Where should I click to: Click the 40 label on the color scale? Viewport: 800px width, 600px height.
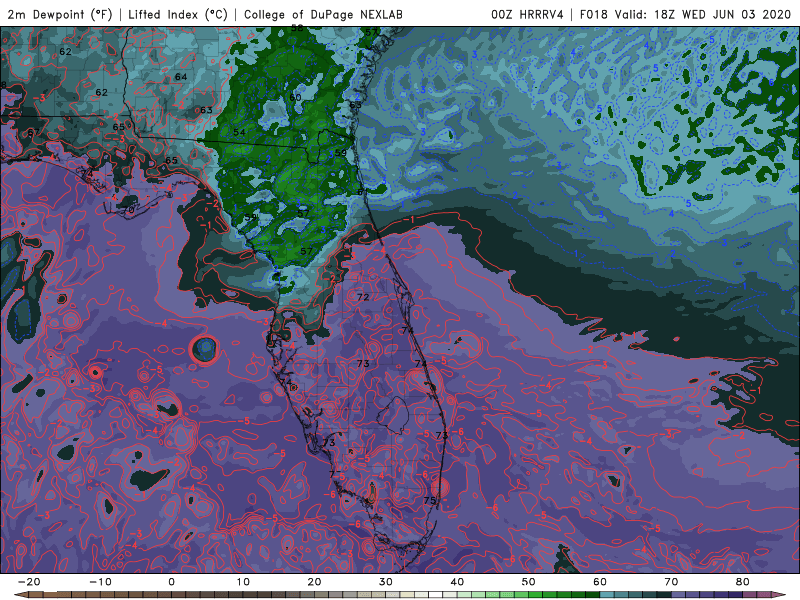click(x=457, y=582)
